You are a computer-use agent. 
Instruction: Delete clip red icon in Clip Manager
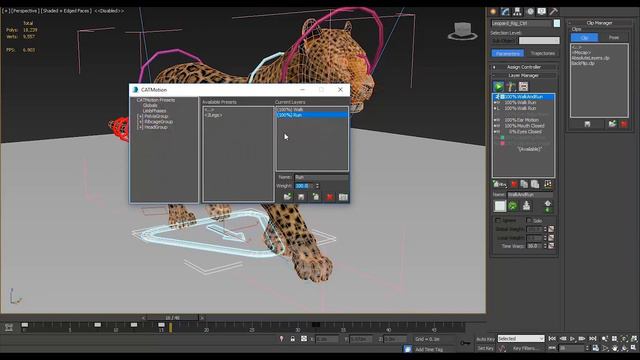tap(624, 124)
